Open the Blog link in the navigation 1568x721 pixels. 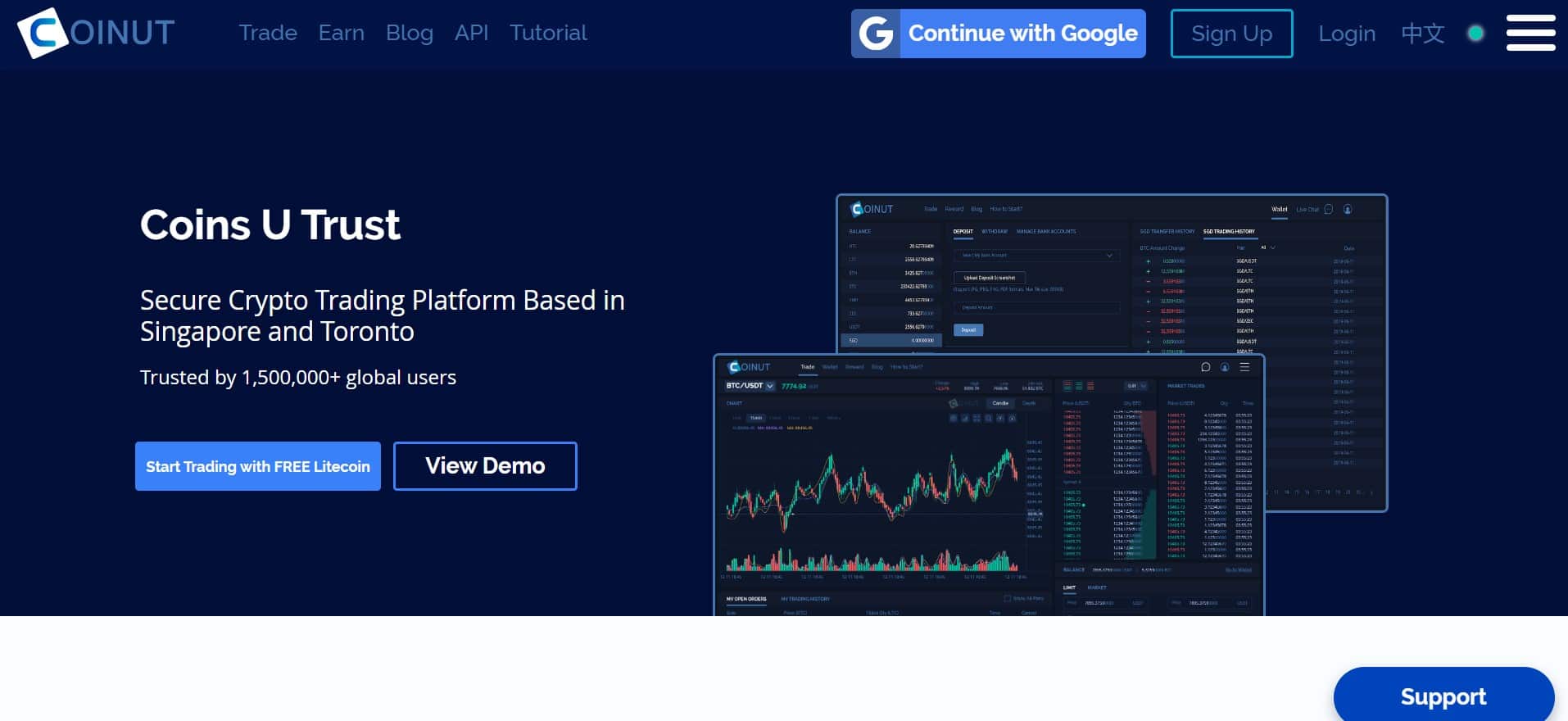point(409,33)
